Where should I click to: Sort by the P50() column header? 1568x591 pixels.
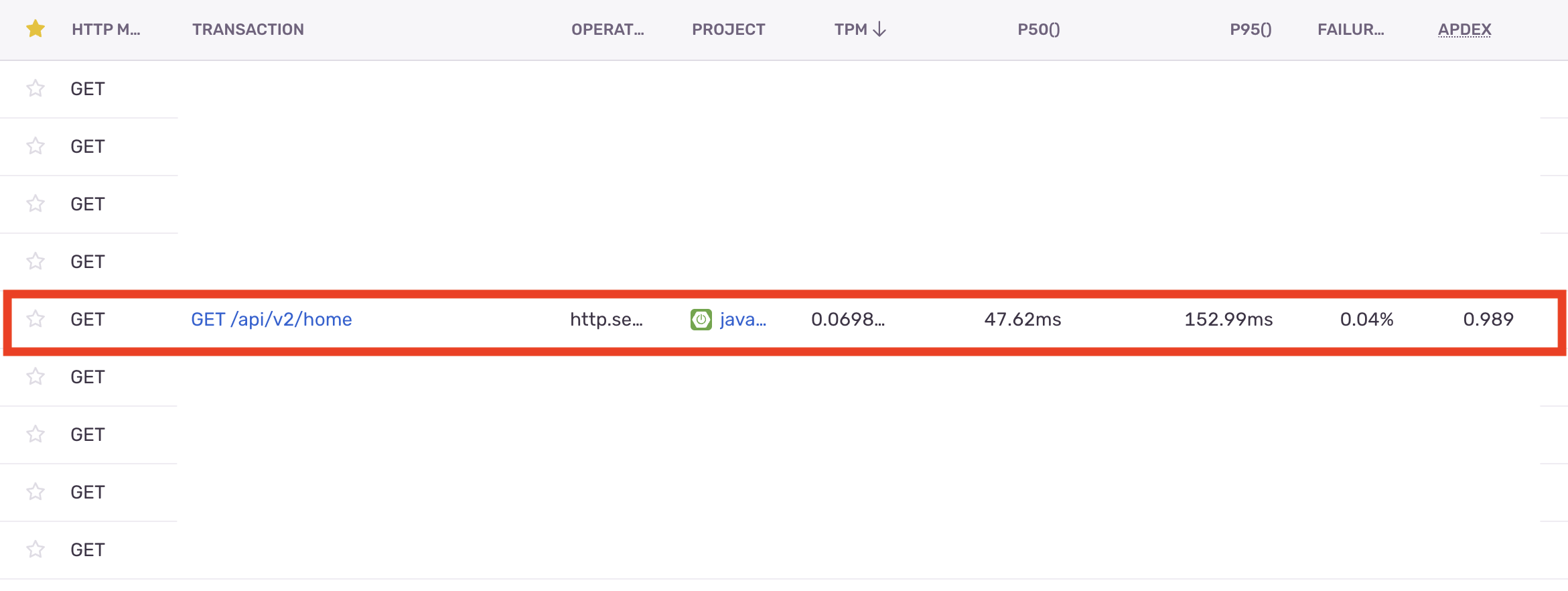point(1038,29)
